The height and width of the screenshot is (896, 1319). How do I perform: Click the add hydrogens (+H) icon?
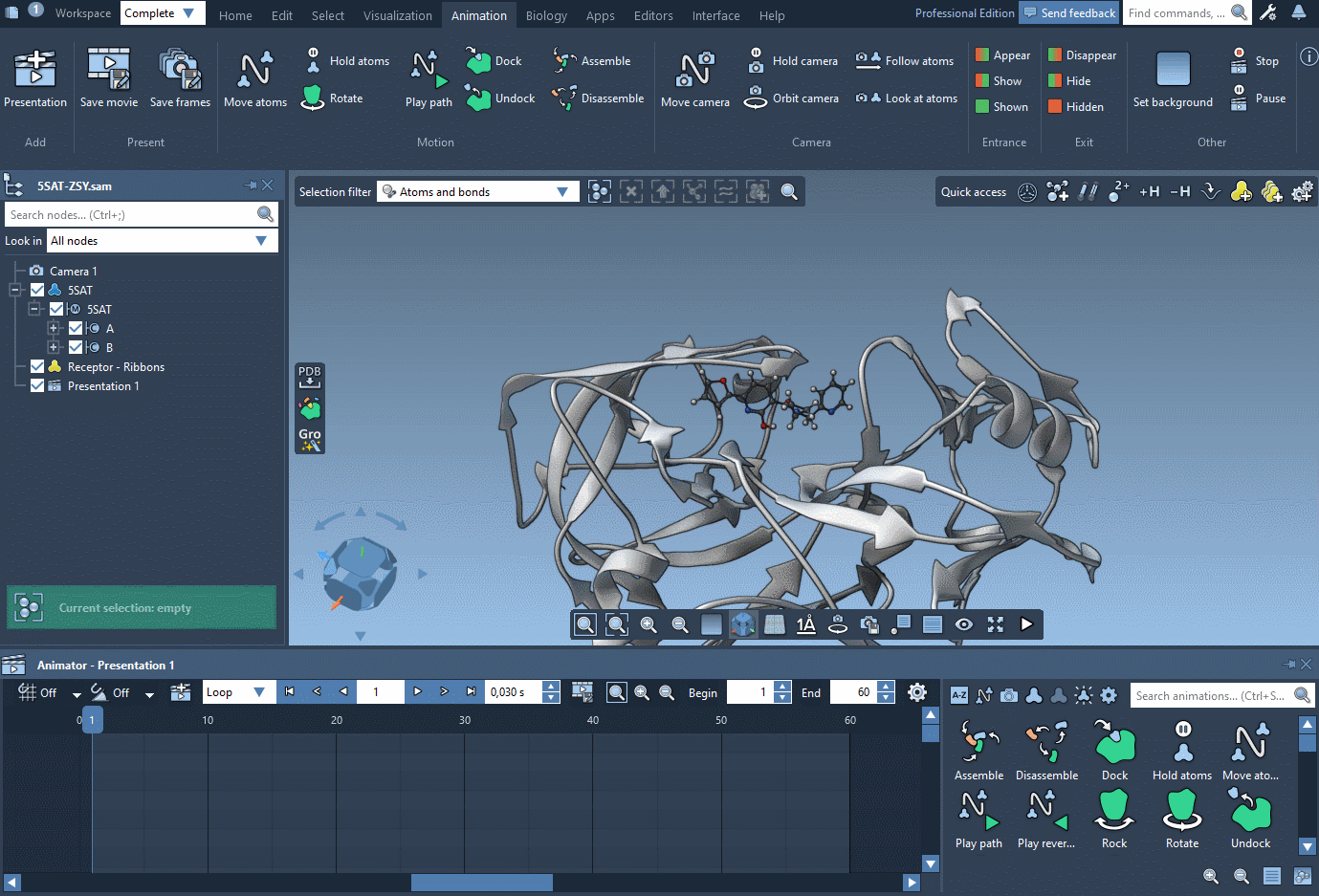click(x=1149, y=192)
